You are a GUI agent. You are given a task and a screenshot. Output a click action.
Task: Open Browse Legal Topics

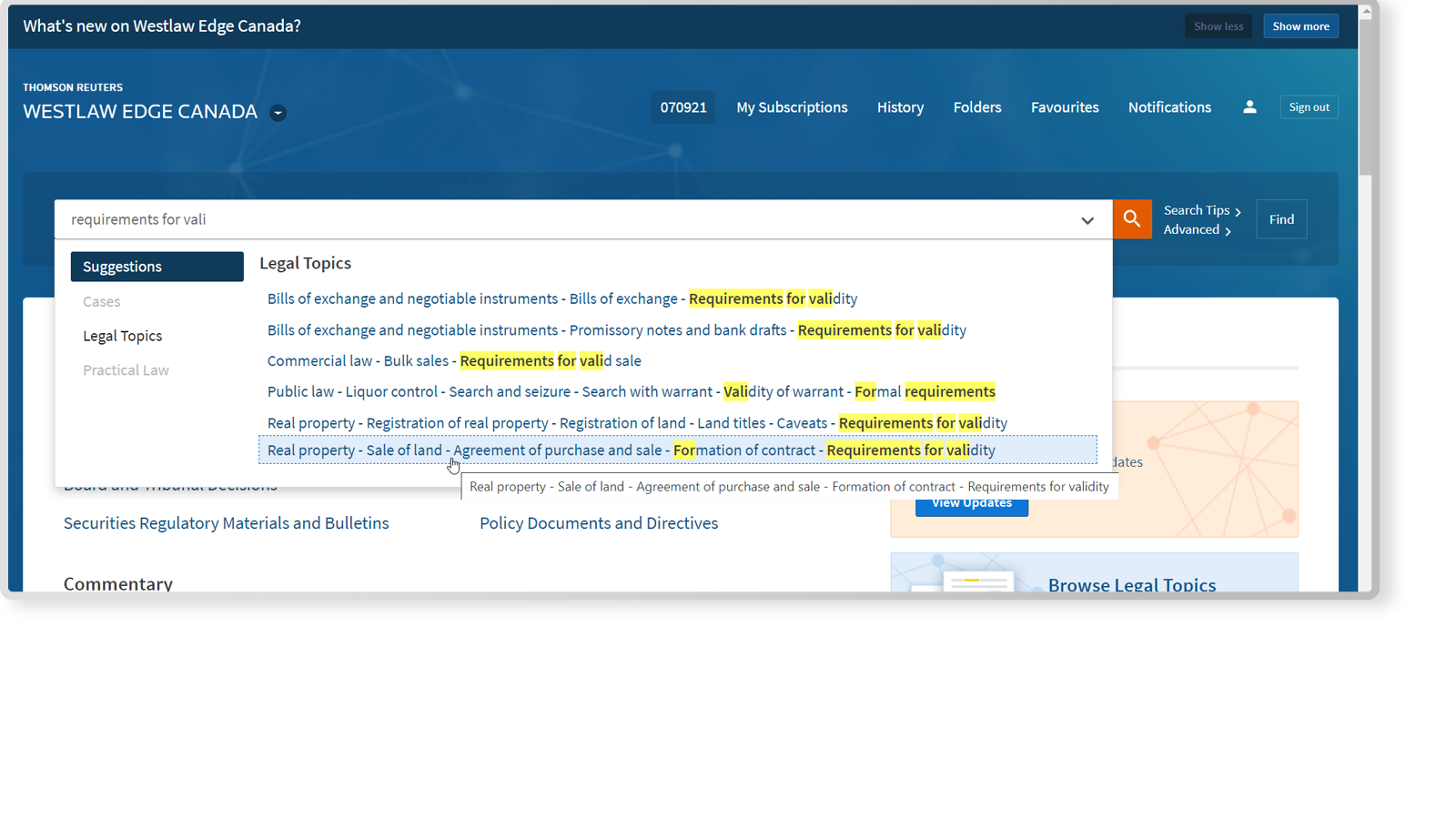[1132, 584]
